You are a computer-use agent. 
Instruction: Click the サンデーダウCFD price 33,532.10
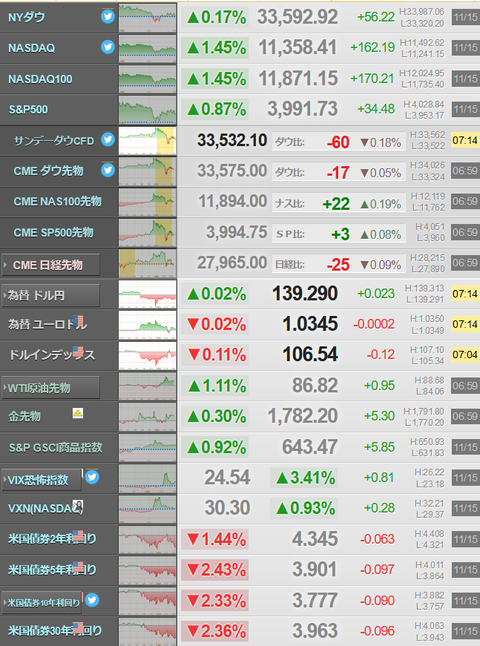(x=232, y=140)
